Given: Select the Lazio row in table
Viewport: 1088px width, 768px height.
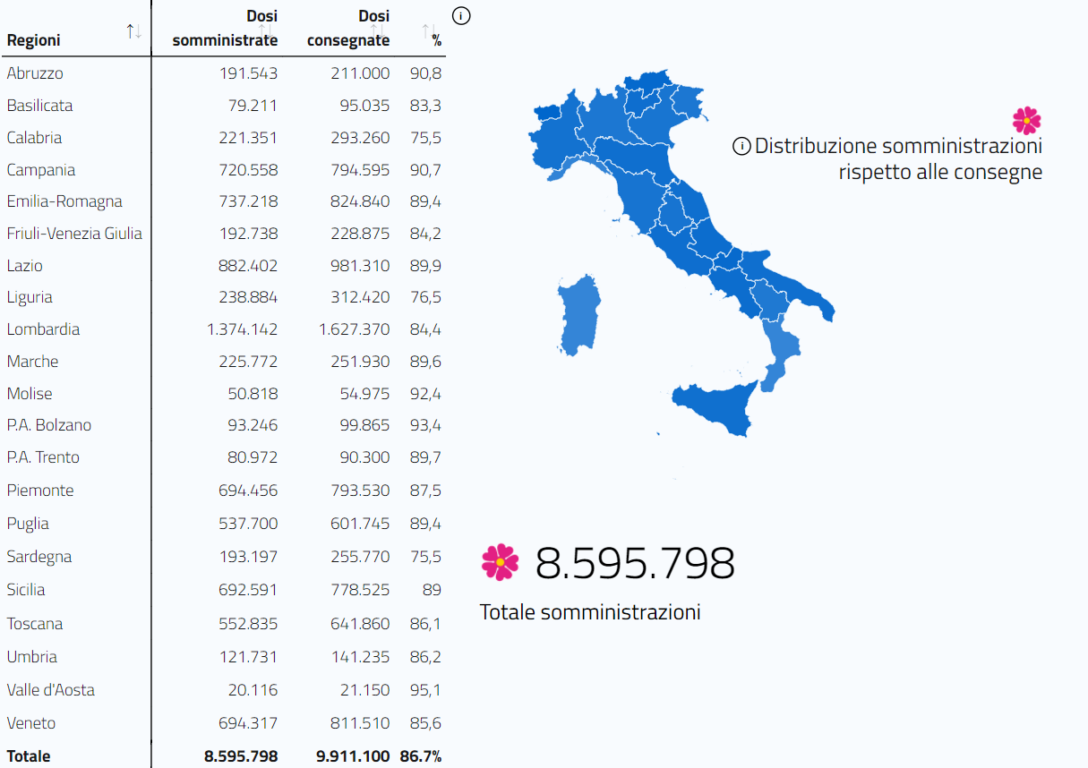Looking at the screenshot, I should [223, 265].
